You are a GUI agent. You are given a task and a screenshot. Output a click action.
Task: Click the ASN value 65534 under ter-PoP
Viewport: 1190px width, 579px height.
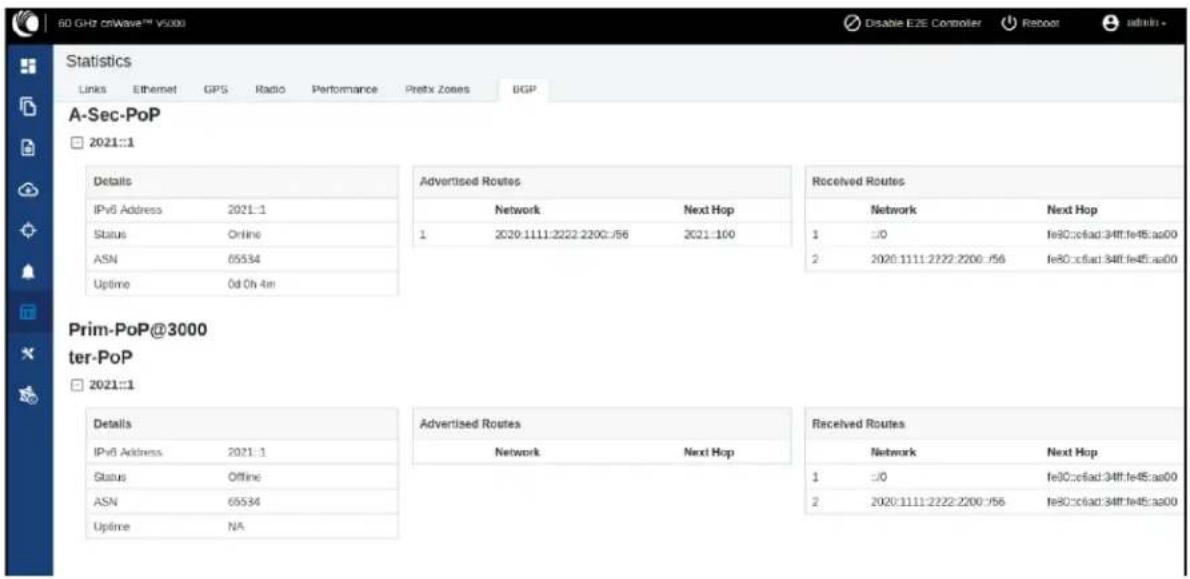[x=244, y=501]
